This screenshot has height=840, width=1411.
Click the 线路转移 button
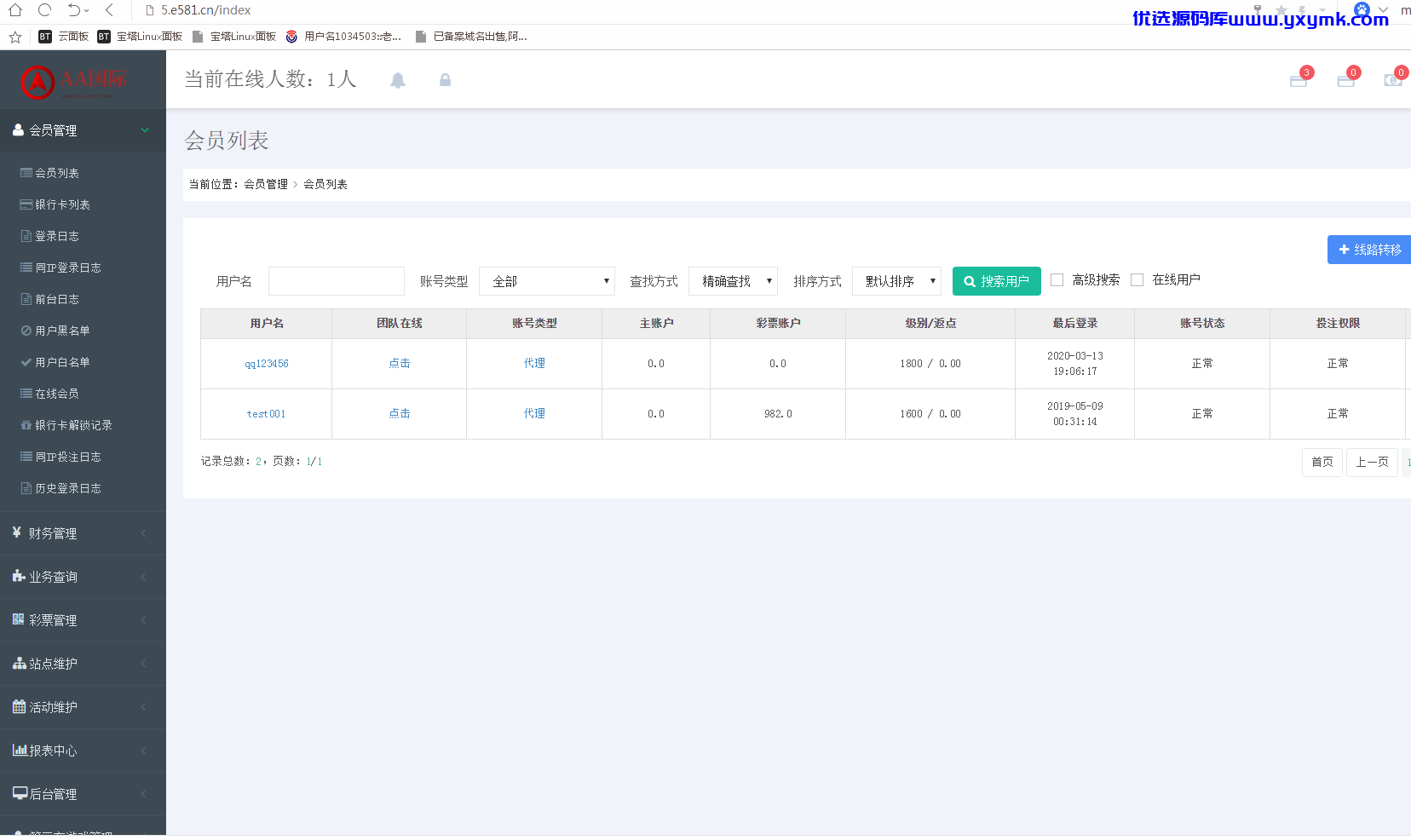[x=1369, y=250]
